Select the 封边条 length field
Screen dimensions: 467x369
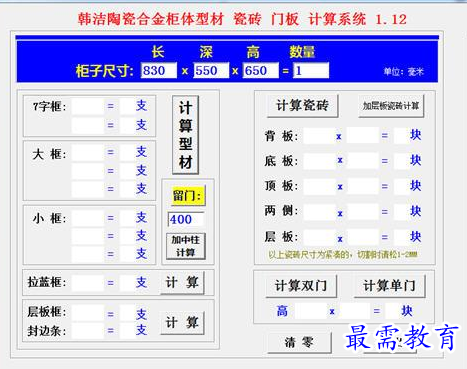click(88, 331)
